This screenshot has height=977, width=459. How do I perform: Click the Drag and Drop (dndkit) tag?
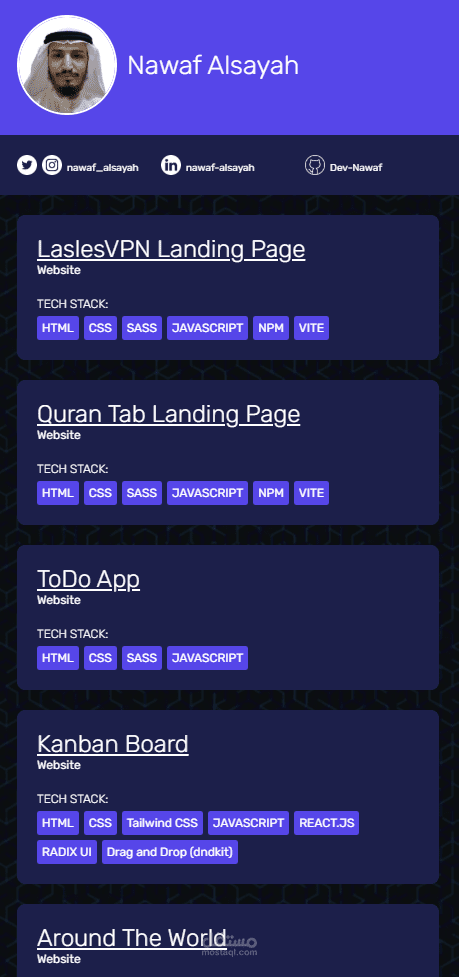(x=170, y=852)
